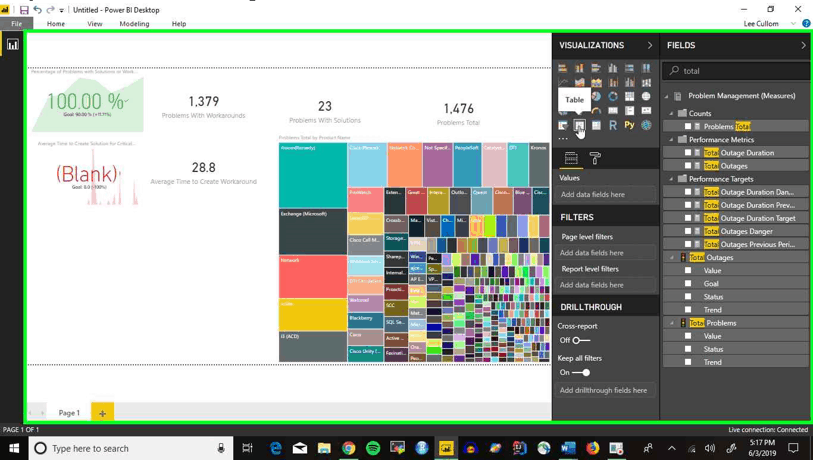
Task: Select the Pie chart visual
Action: (596, 97)
